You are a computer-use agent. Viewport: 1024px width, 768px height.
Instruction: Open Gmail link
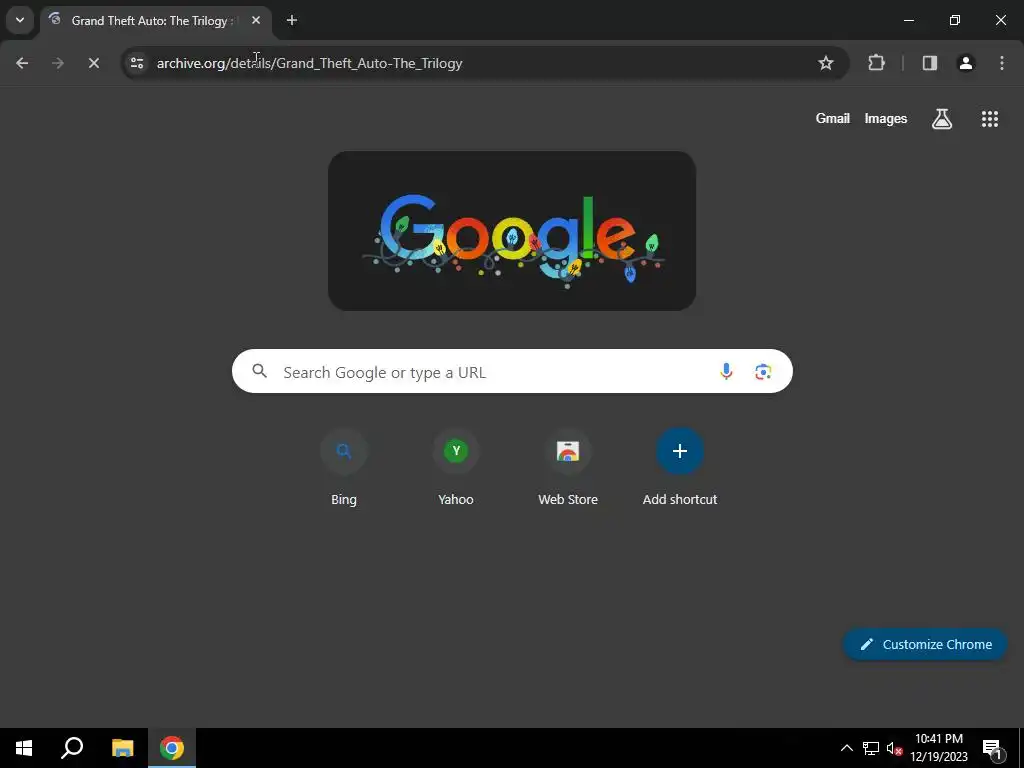click(833, 118)
